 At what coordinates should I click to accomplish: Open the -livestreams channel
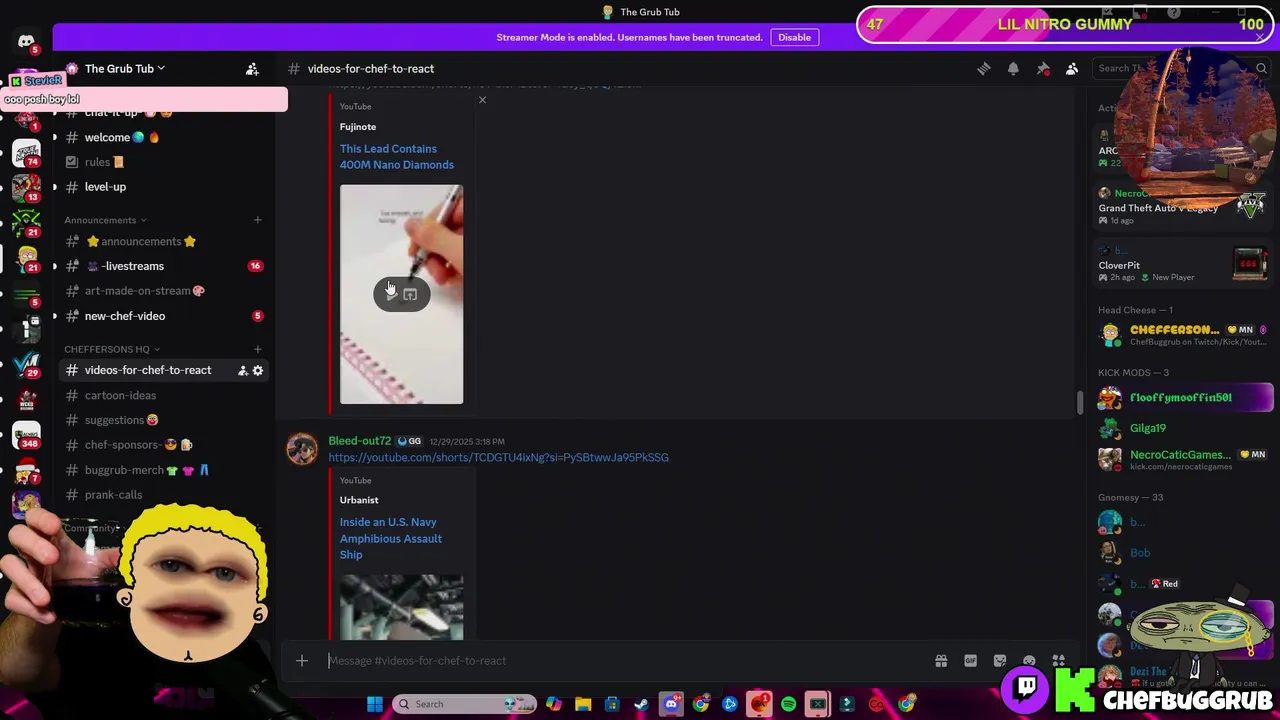(x=160, y=266)
